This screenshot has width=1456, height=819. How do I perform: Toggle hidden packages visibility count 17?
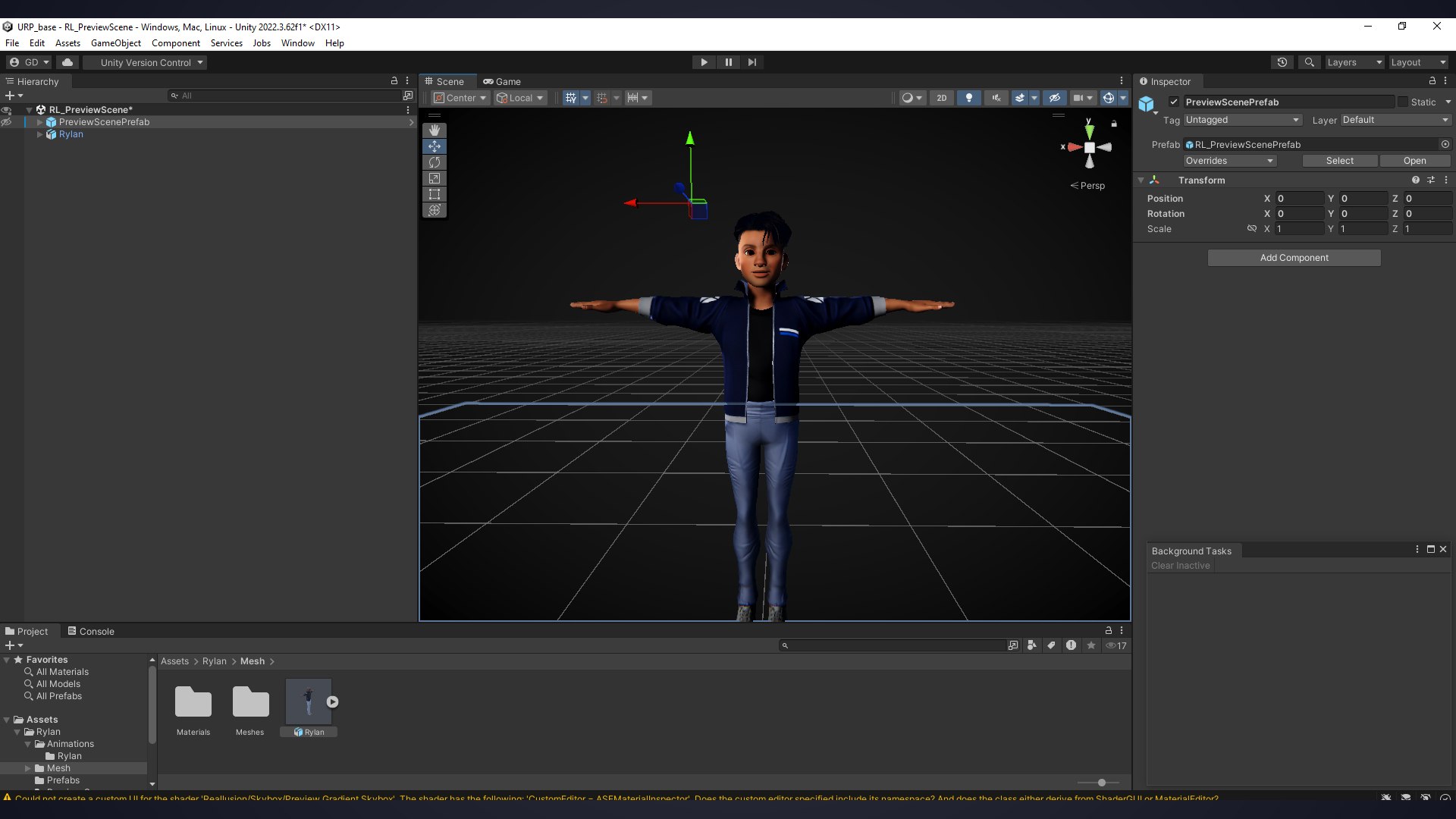coord(1116,645)
